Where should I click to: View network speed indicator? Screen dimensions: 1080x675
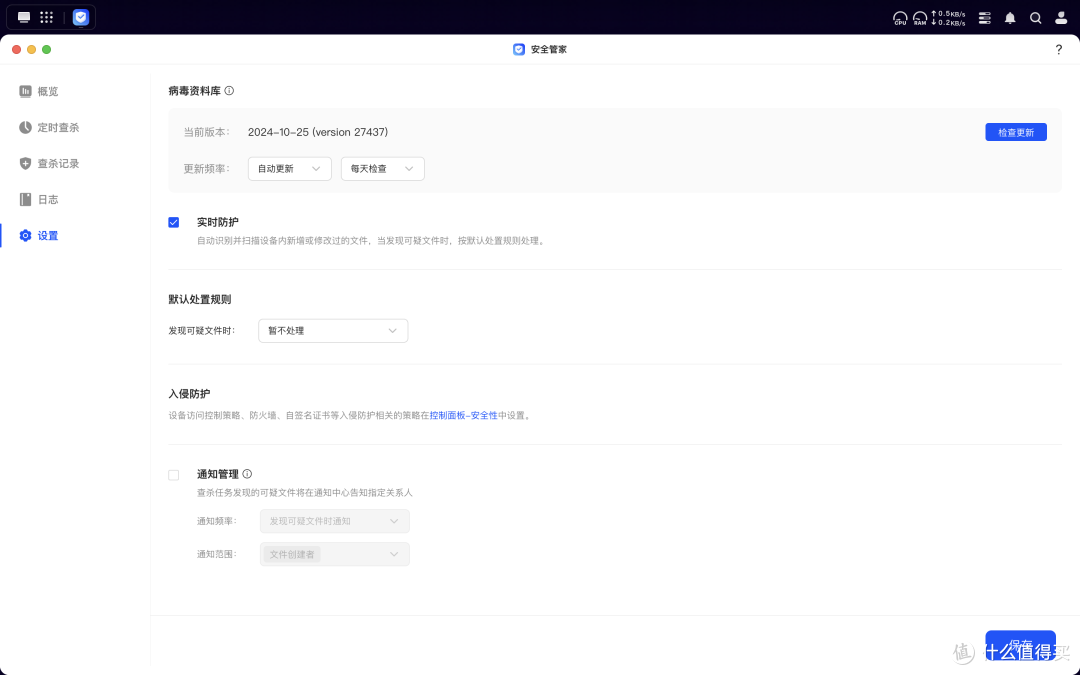948,18
